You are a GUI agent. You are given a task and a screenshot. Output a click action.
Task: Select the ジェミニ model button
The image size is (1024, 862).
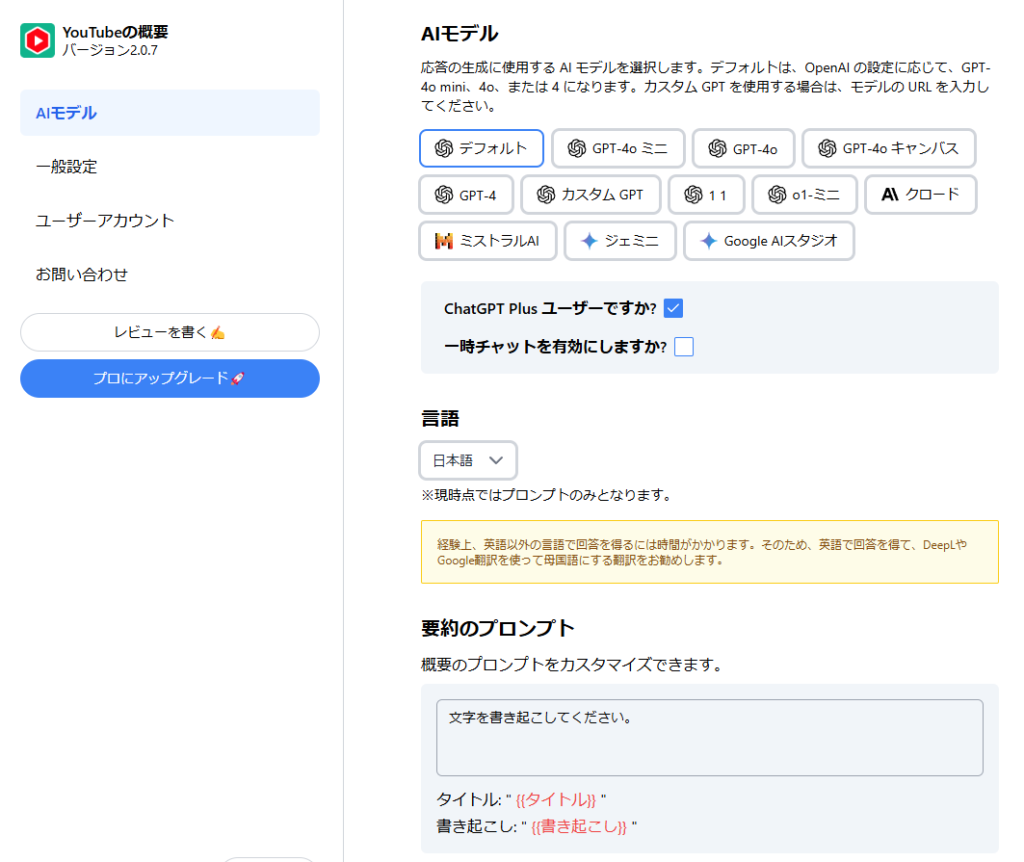[620, 241]
